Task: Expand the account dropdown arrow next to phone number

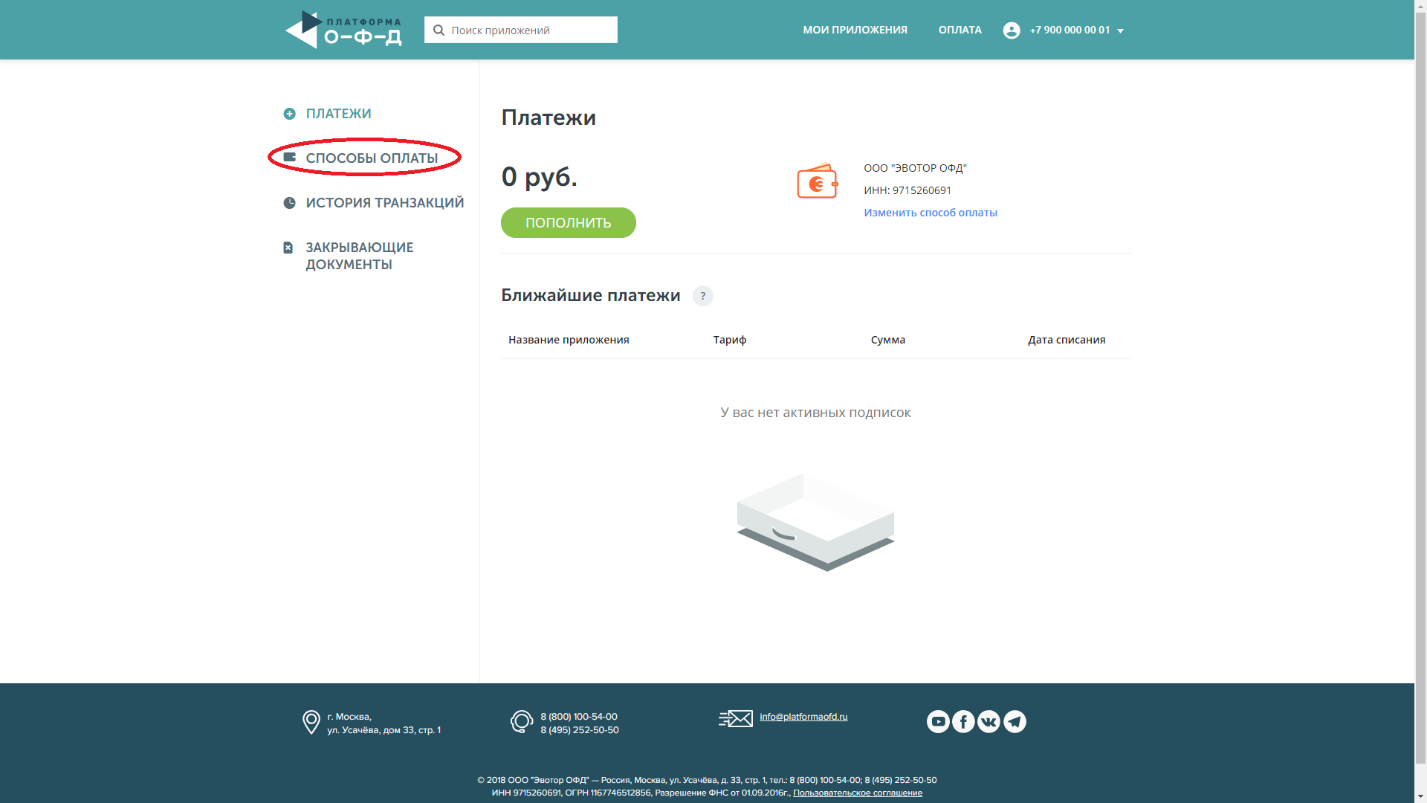Action: pos(1120,31)
